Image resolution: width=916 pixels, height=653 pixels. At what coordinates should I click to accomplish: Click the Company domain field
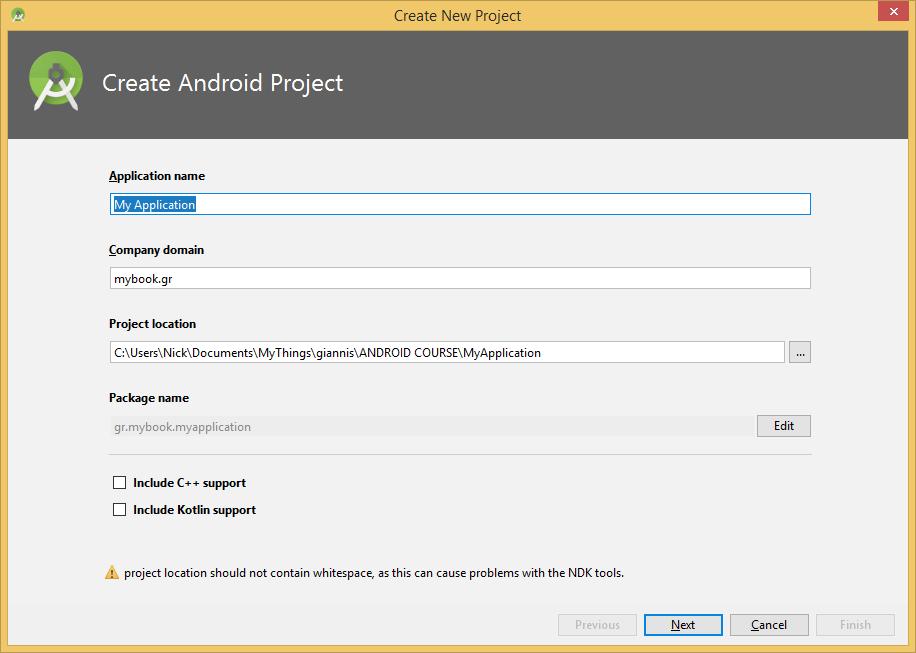tap(460, 278)
